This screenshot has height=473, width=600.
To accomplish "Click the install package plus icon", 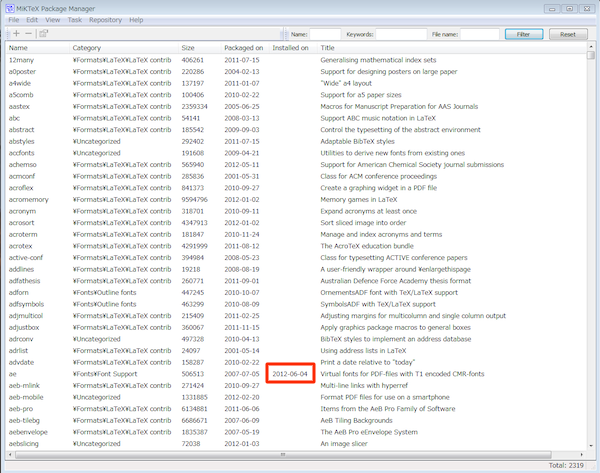I will click(x=16, y=34).
